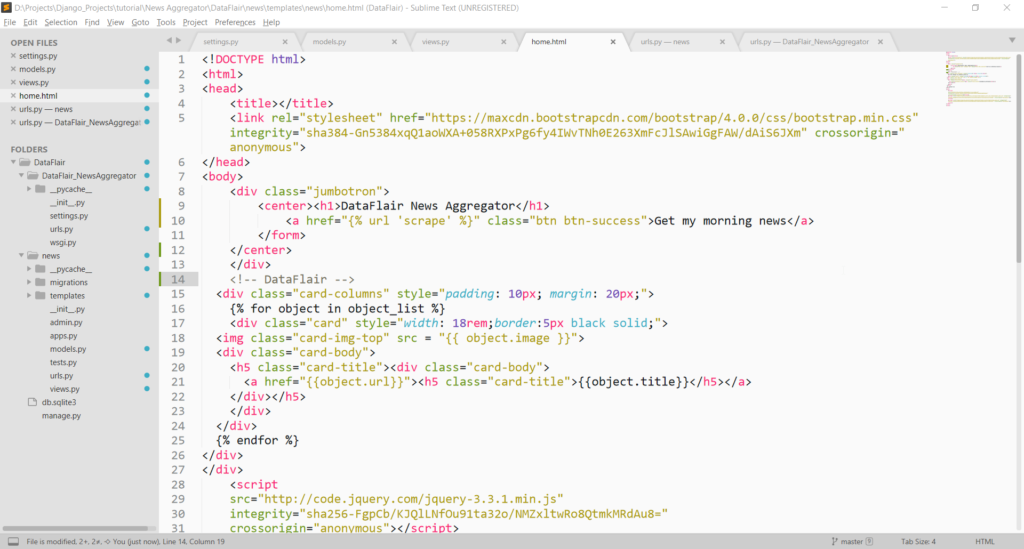Close the settings.py tab
This screenshot has width=1024, height=549.
285,42
